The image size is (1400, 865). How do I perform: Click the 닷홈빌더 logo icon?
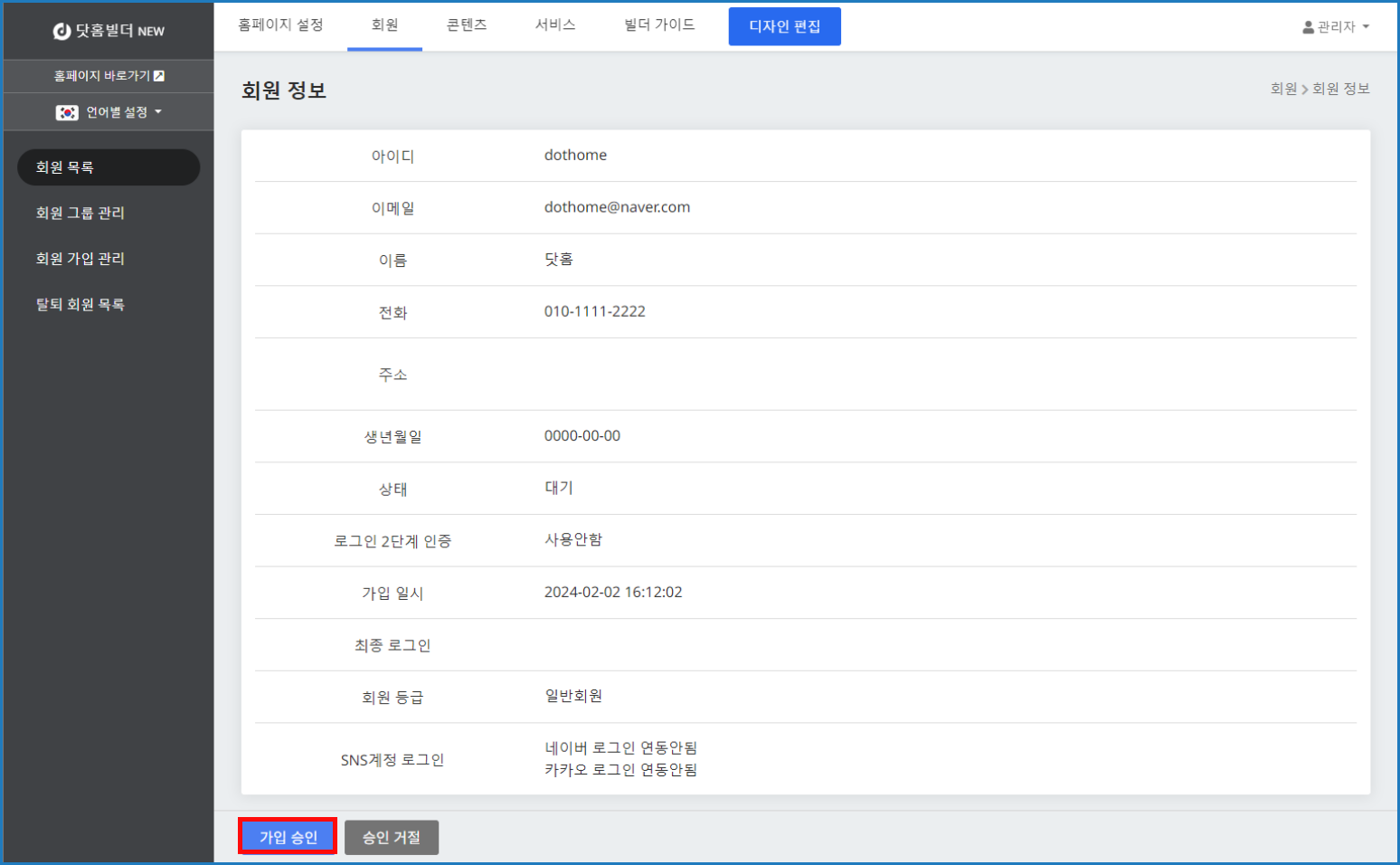[x=61, y=32]
